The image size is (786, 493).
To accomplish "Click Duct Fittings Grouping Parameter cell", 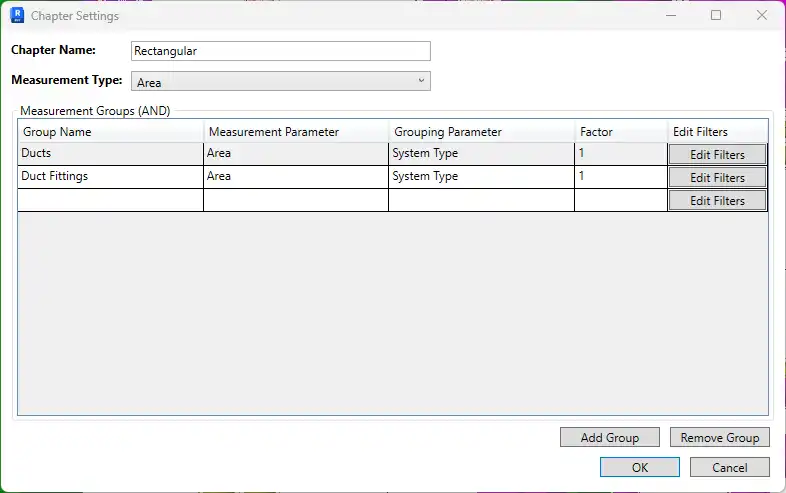I will click(481, 177).
